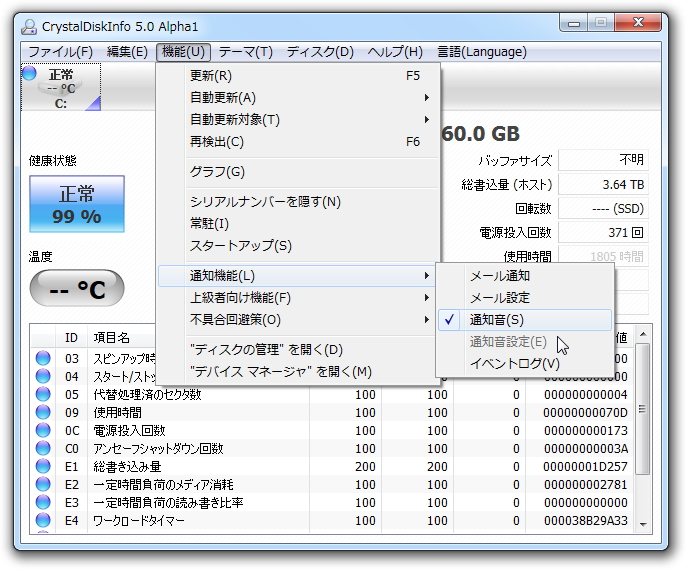Open グラフ(G) from the menu
Viewport: 686px width, 570px height.
coord(298,171)
